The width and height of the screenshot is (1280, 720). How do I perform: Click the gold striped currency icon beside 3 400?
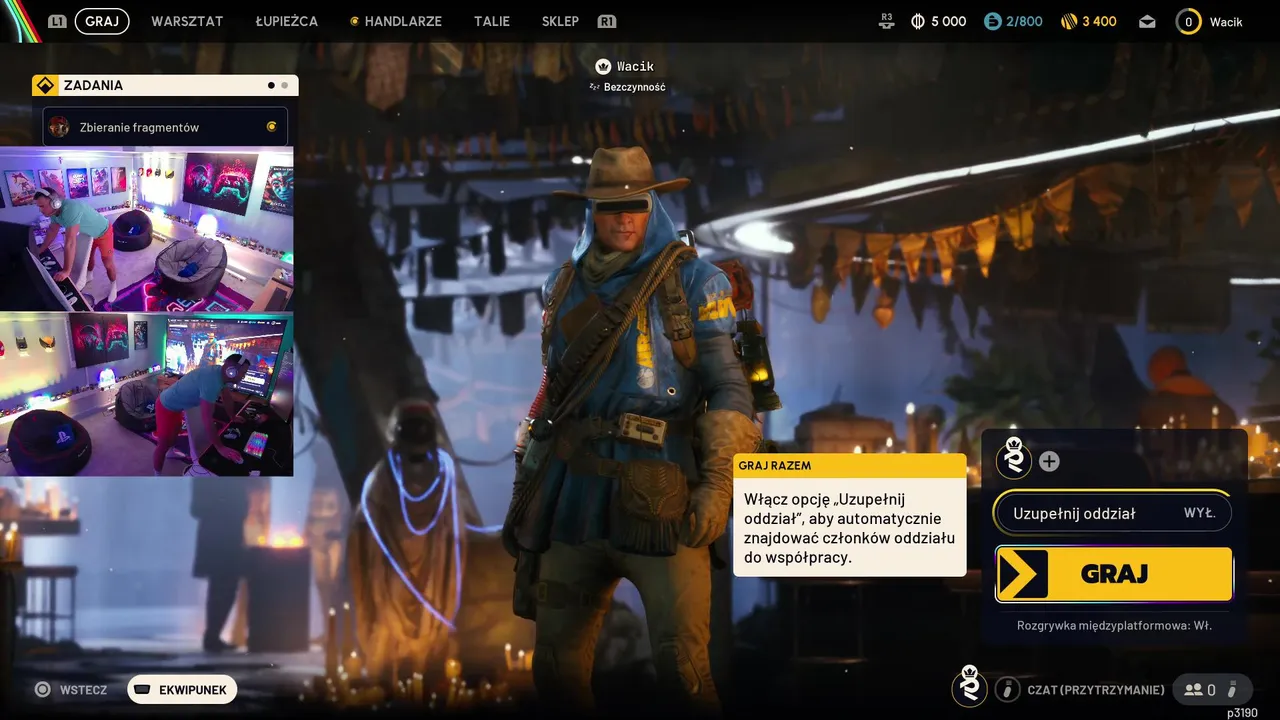[x=1069, y=21]
